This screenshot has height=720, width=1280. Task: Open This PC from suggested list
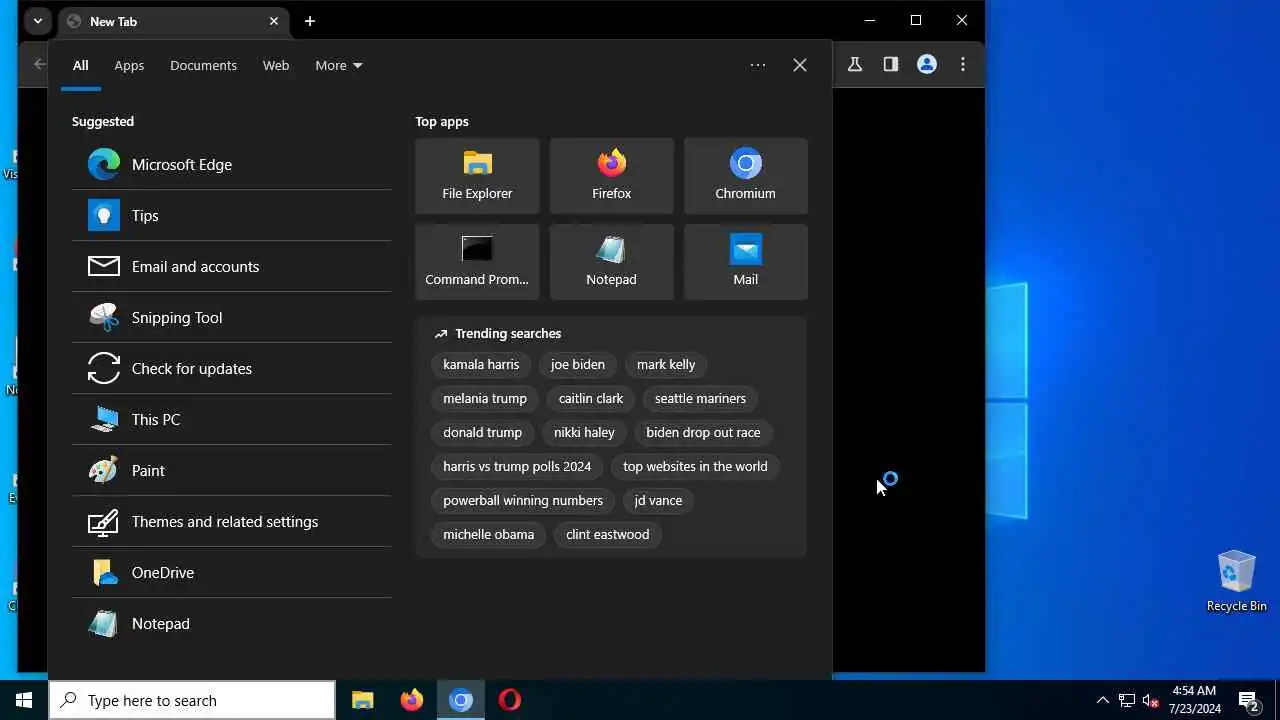click(x=231, y=419)
